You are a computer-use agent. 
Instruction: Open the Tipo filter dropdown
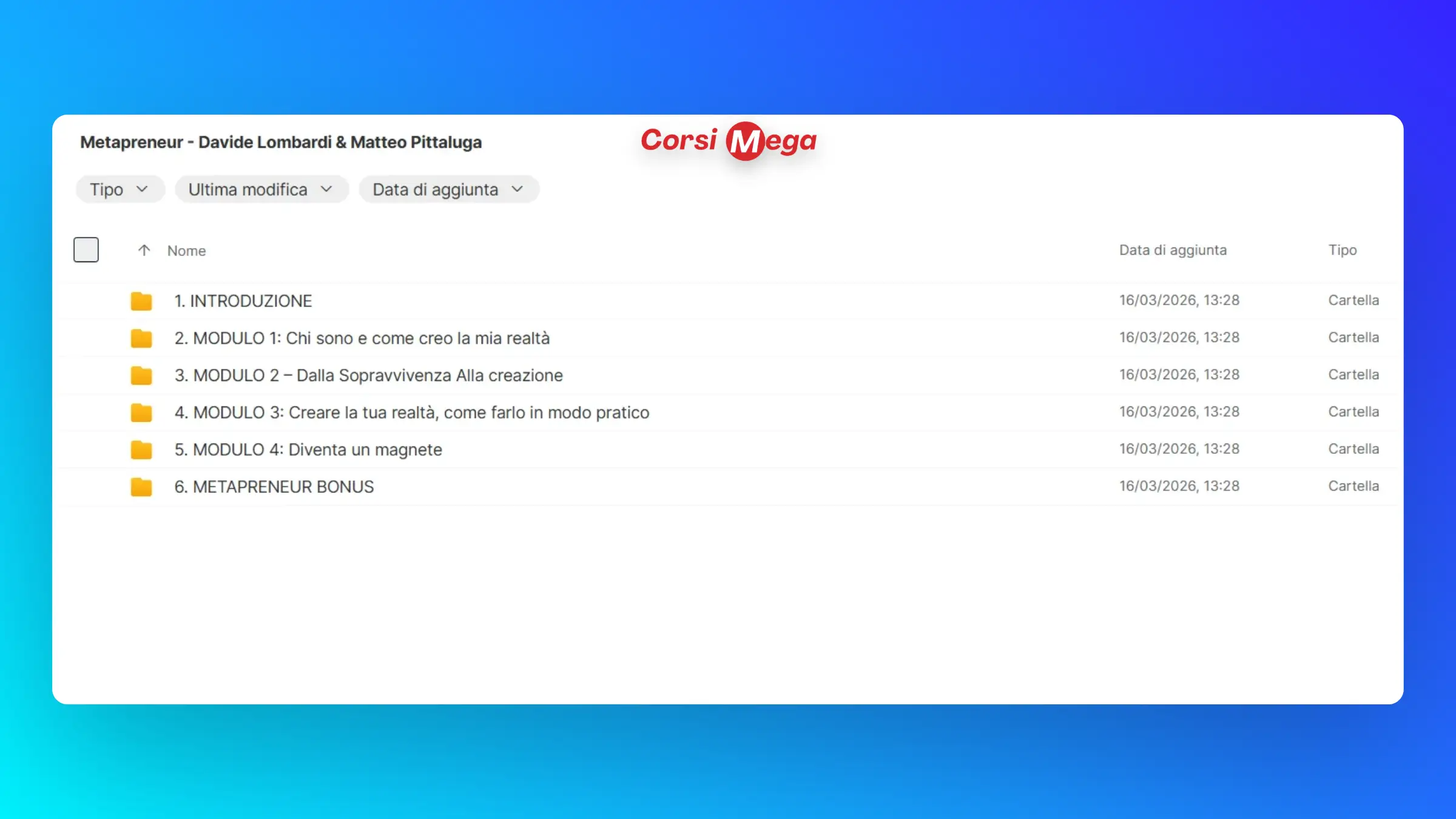tap(120, 189)
